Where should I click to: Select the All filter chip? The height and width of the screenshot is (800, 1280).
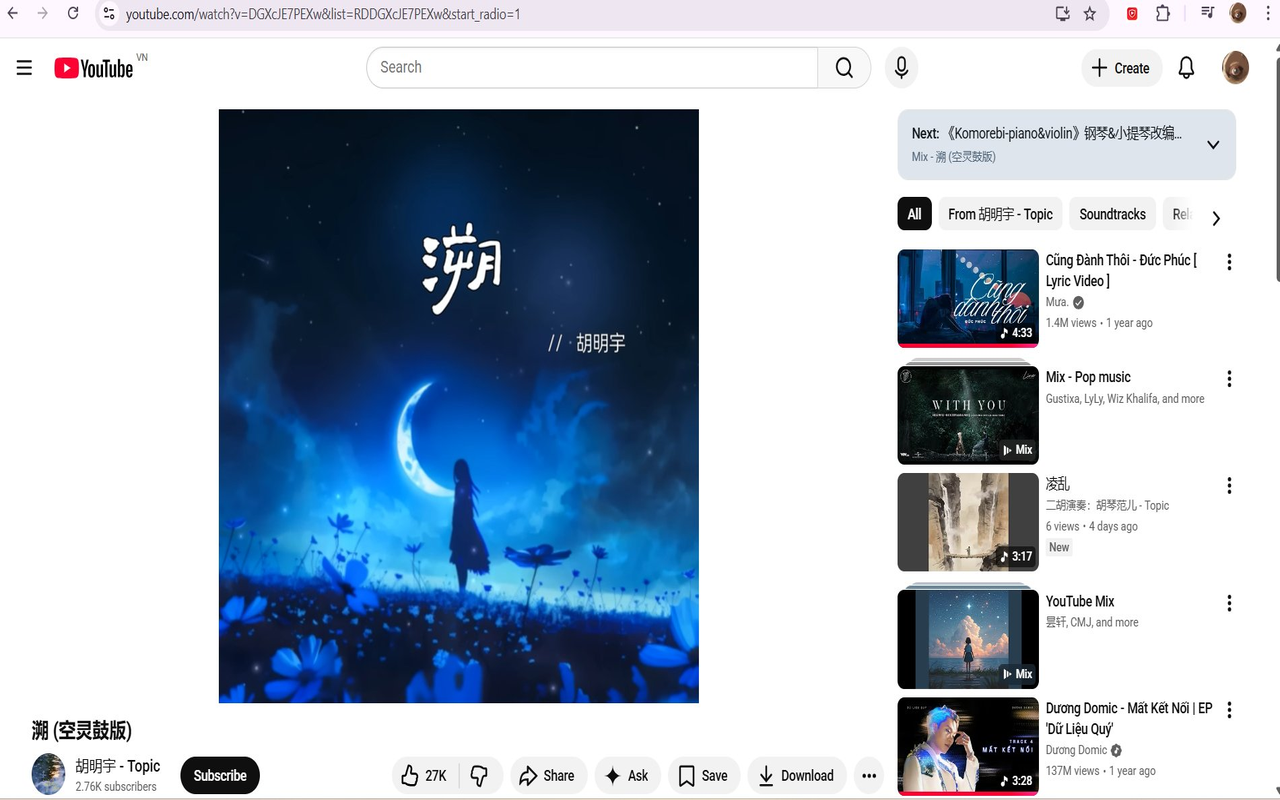tap(914, 214)
